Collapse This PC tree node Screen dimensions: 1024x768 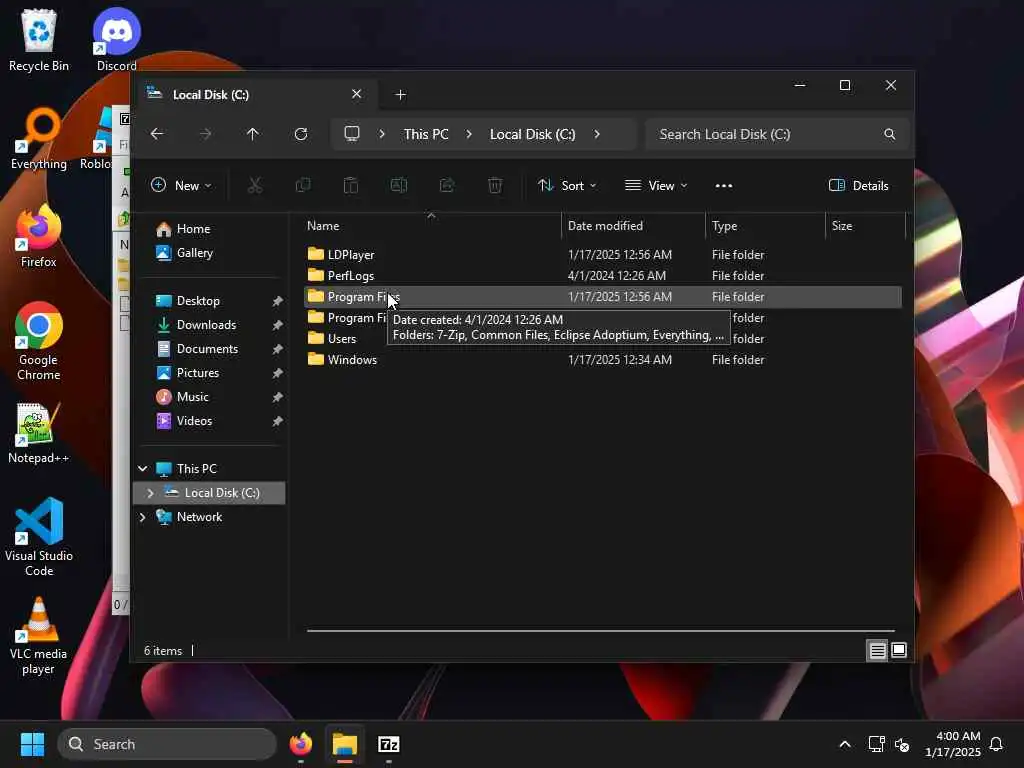click(x=142, y=469)
